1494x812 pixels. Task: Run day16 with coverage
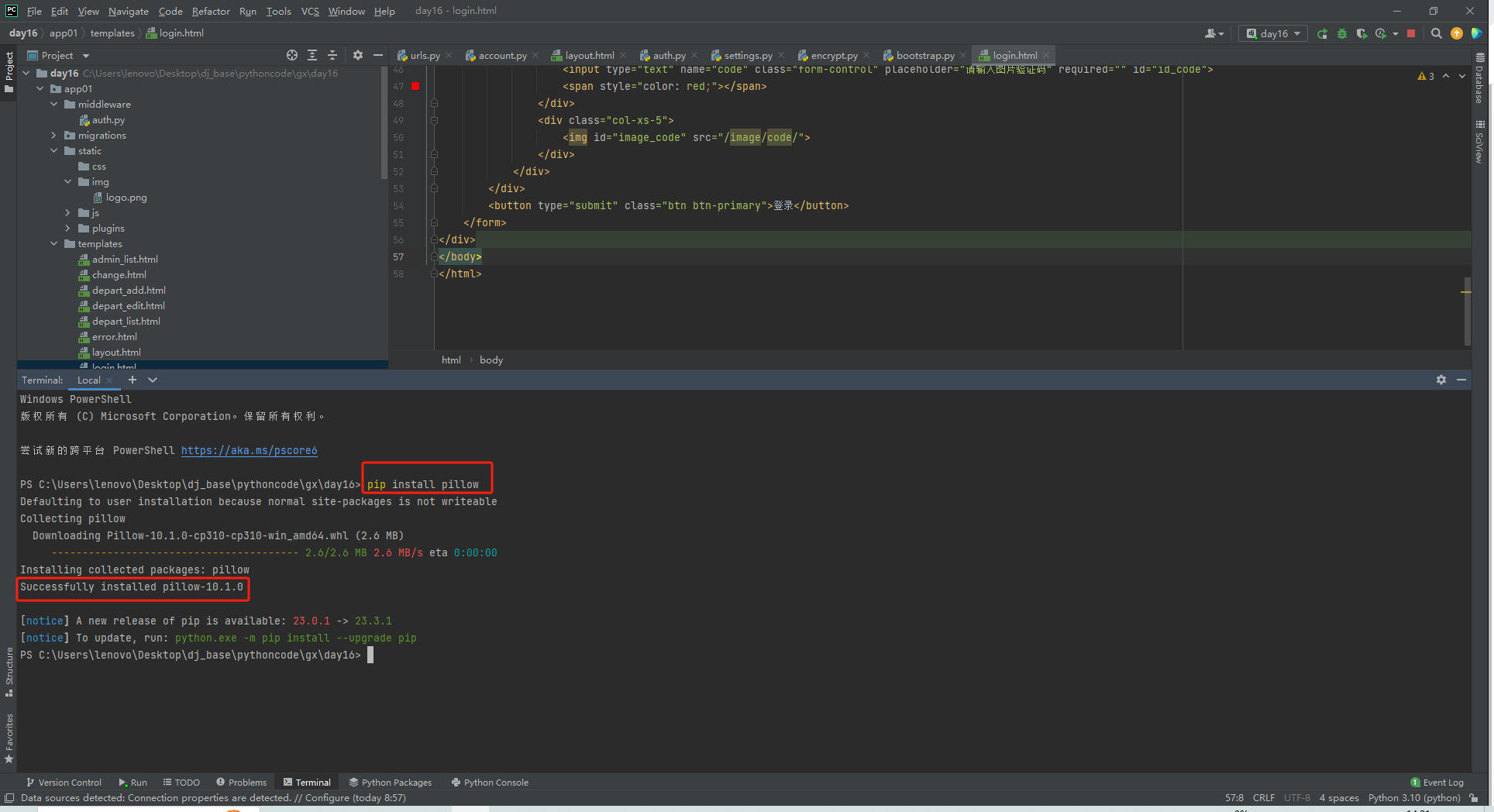point(1361,33)
